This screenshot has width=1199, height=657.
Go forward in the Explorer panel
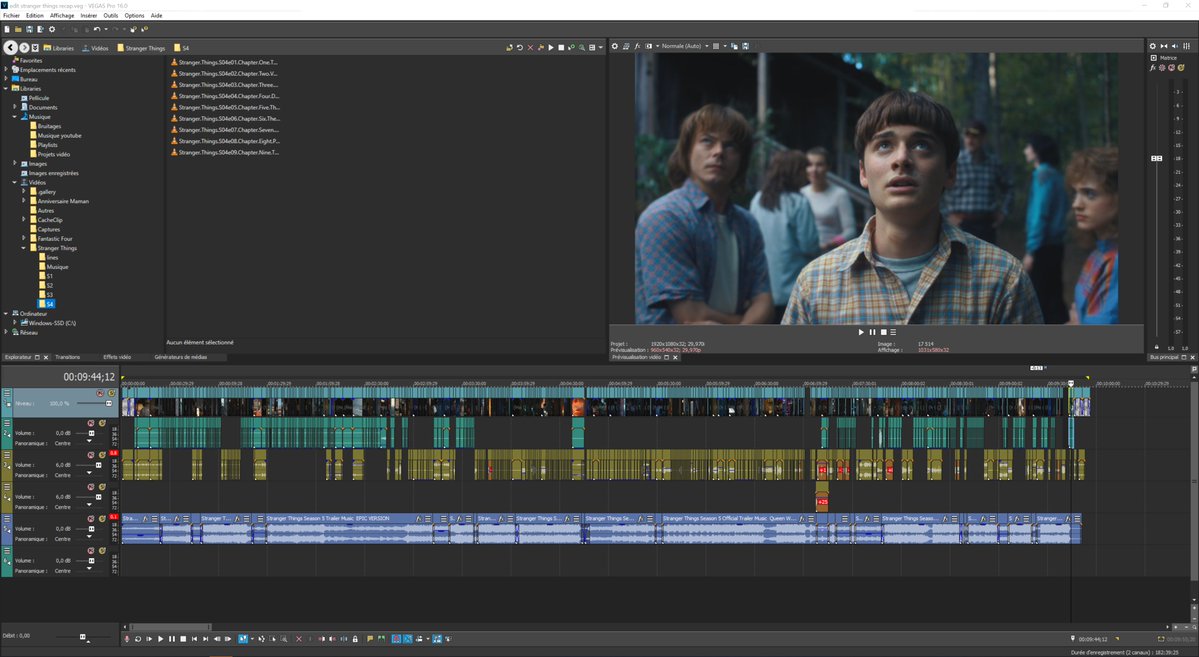(24, 47)
